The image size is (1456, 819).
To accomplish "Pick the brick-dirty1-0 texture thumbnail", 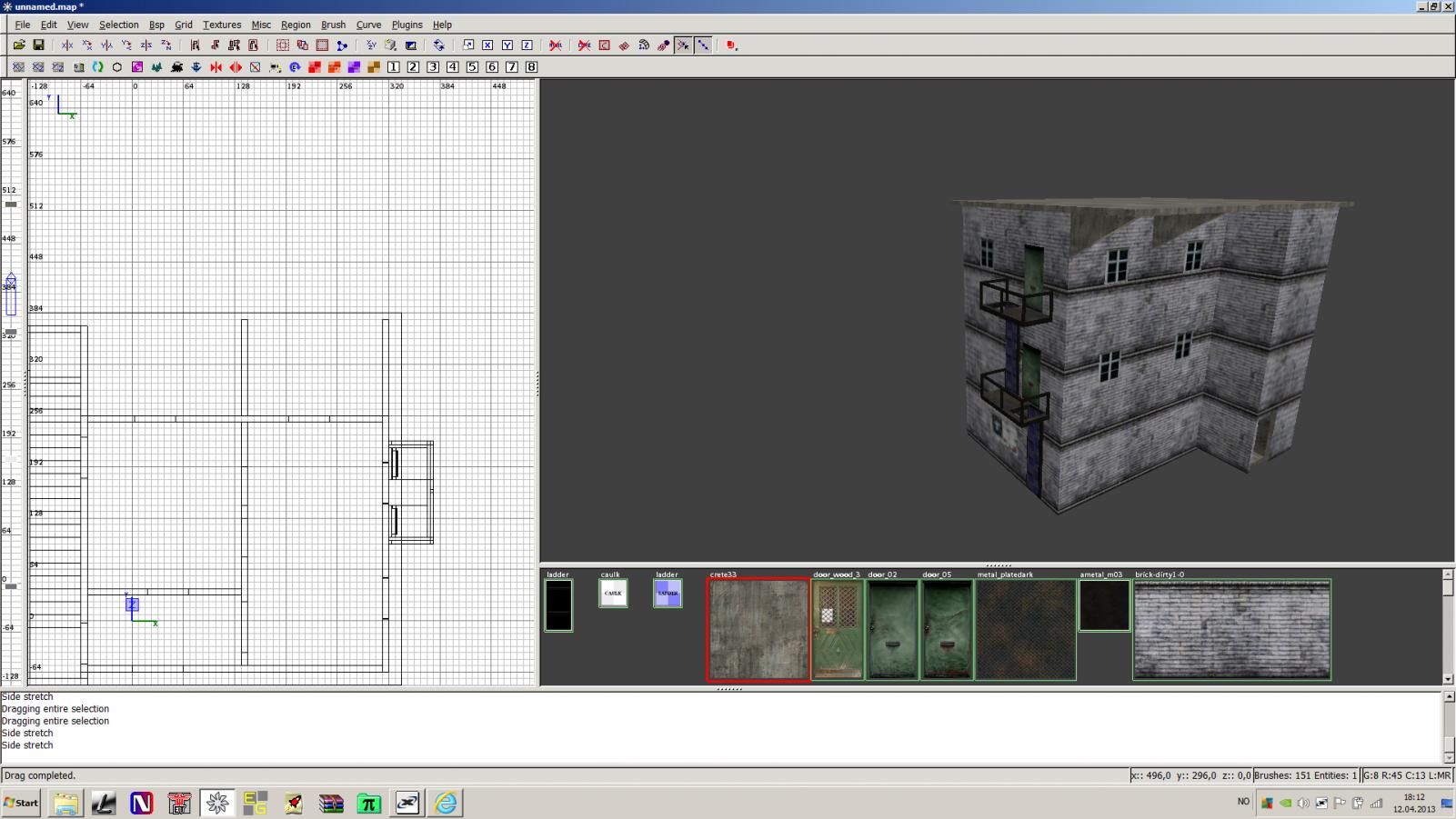I will point(1231,629).
